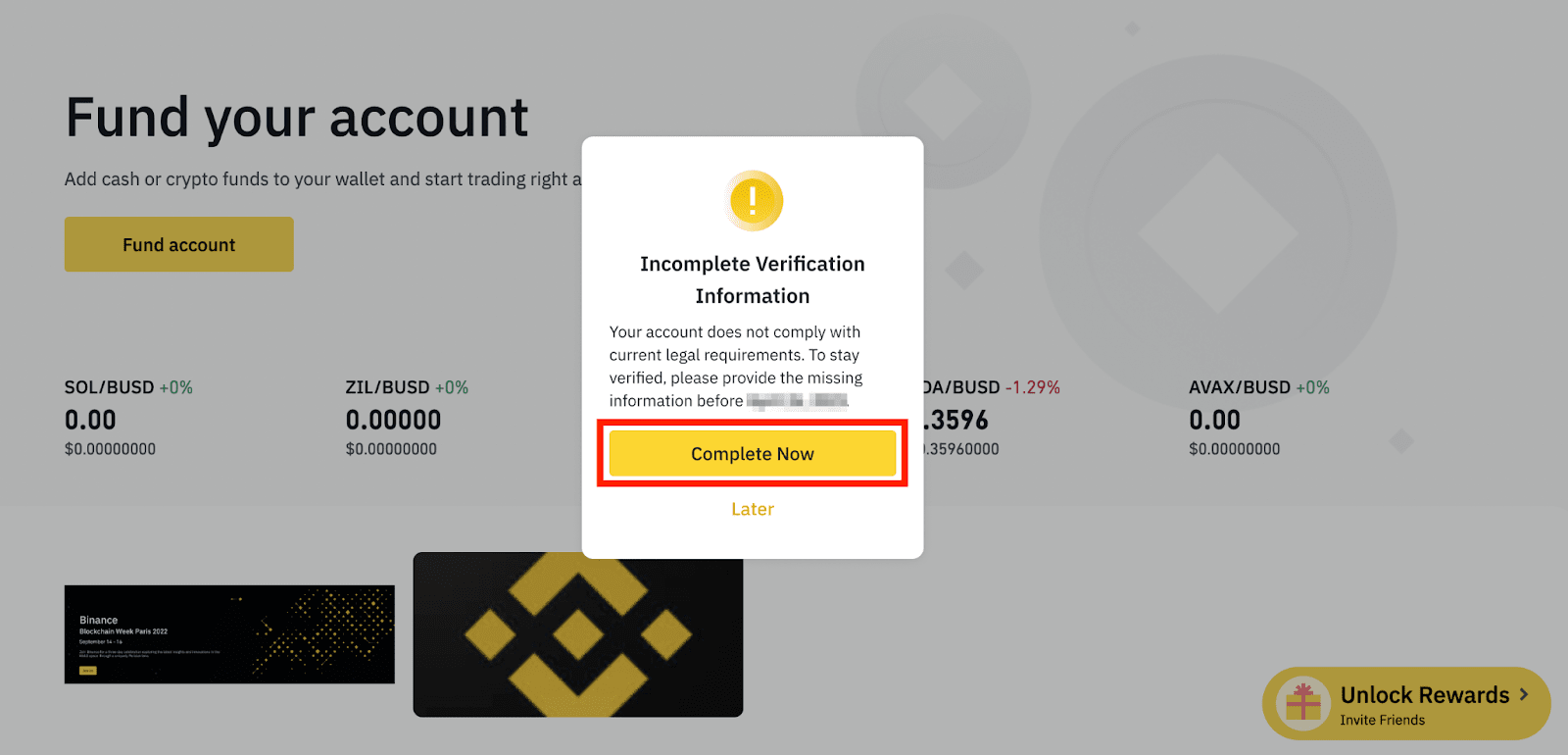Click the gift box rewards icon
The width and height of the screenshot is (1568, 755).
point(1302,703)
